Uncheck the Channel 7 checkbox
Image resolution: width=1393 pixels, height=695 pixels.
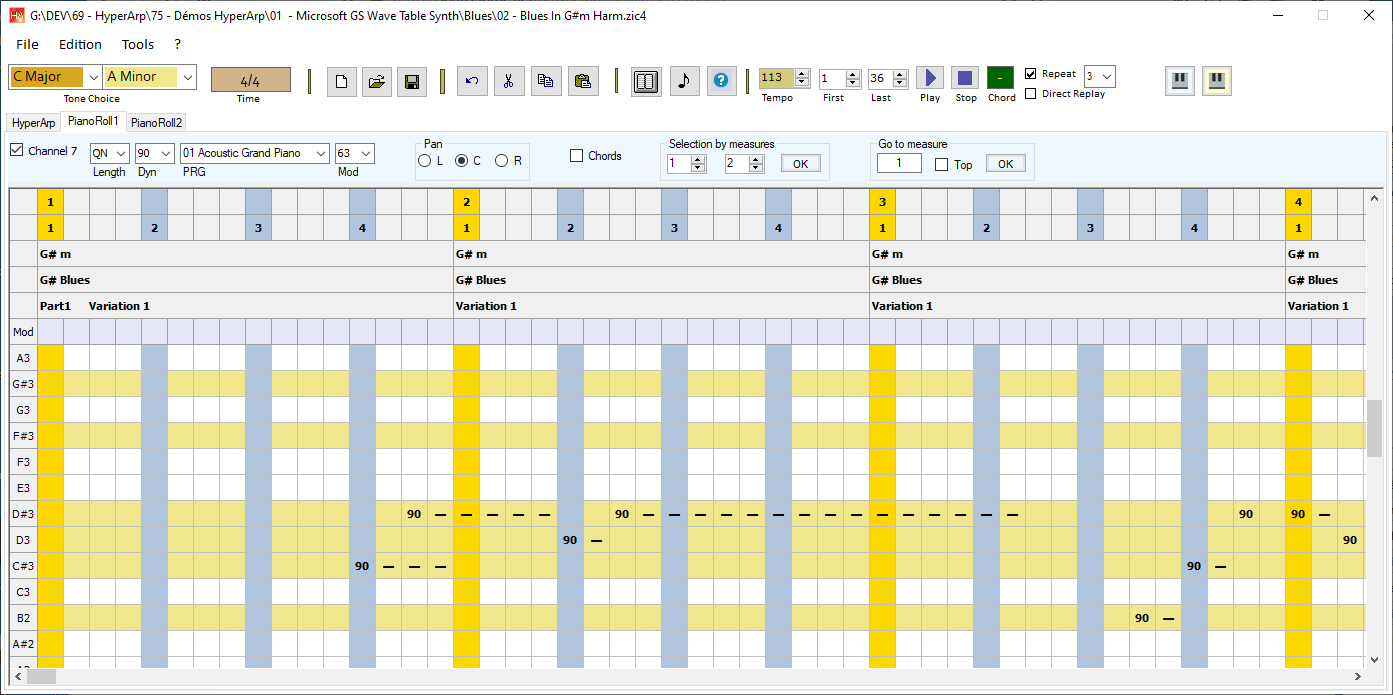pyautogui.click(x=16, y=151)
